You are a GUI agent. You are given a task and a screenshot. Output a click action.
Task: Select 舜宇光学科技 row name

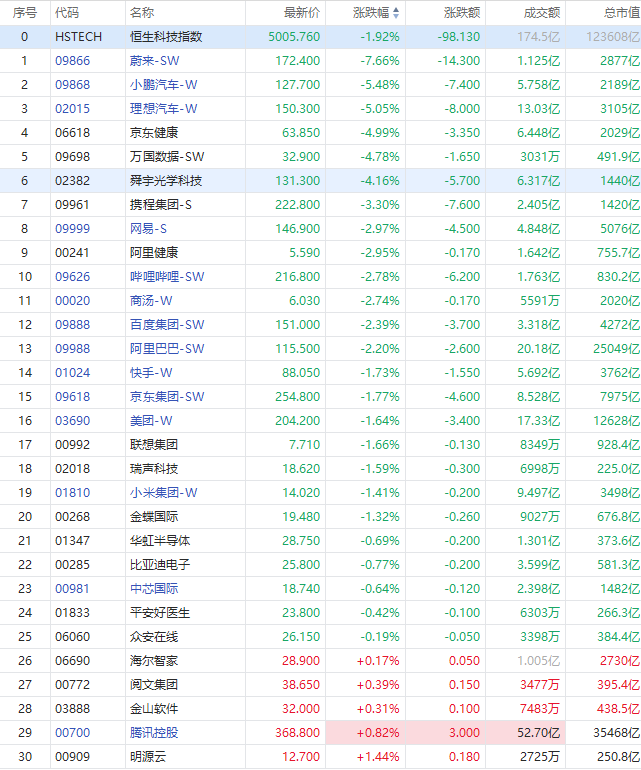point(166,181)
